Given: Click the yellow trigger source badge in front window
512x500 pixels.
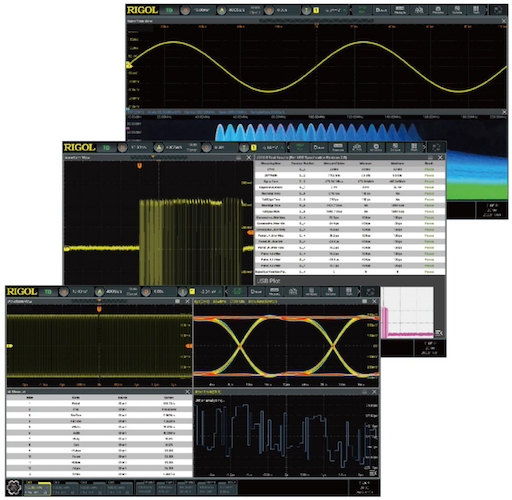Looking at the screenshot, I should [192, 292].
